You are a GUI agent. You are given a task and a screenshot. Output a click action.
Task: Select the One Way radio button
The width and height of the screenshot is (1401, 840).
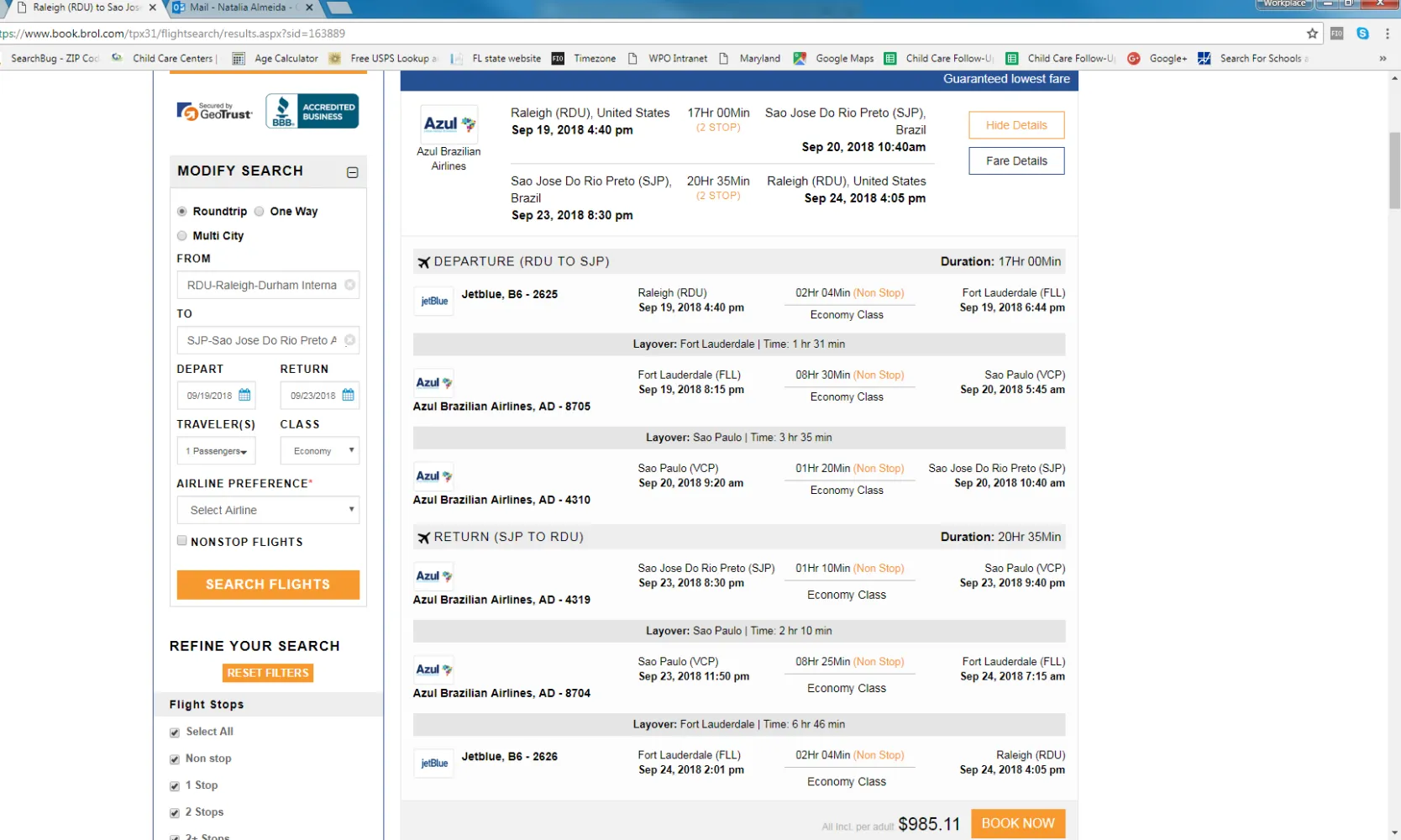[260, 212]
